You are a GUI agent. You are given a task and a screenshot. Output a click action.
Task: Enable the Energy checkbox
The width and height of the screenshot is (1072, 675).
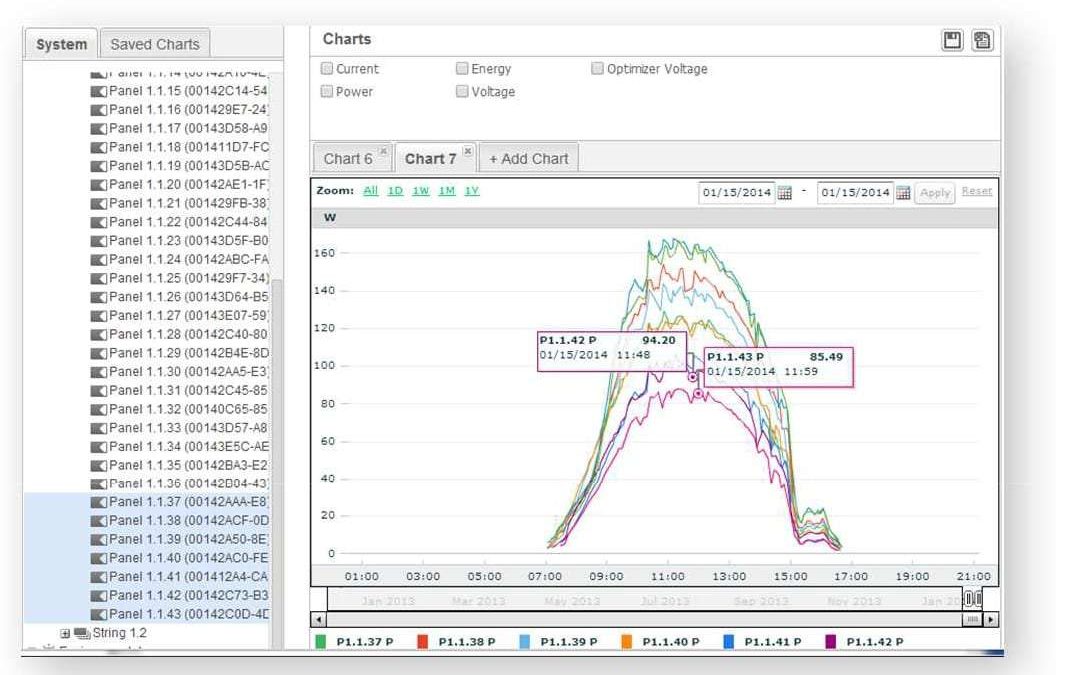point(462,68)
